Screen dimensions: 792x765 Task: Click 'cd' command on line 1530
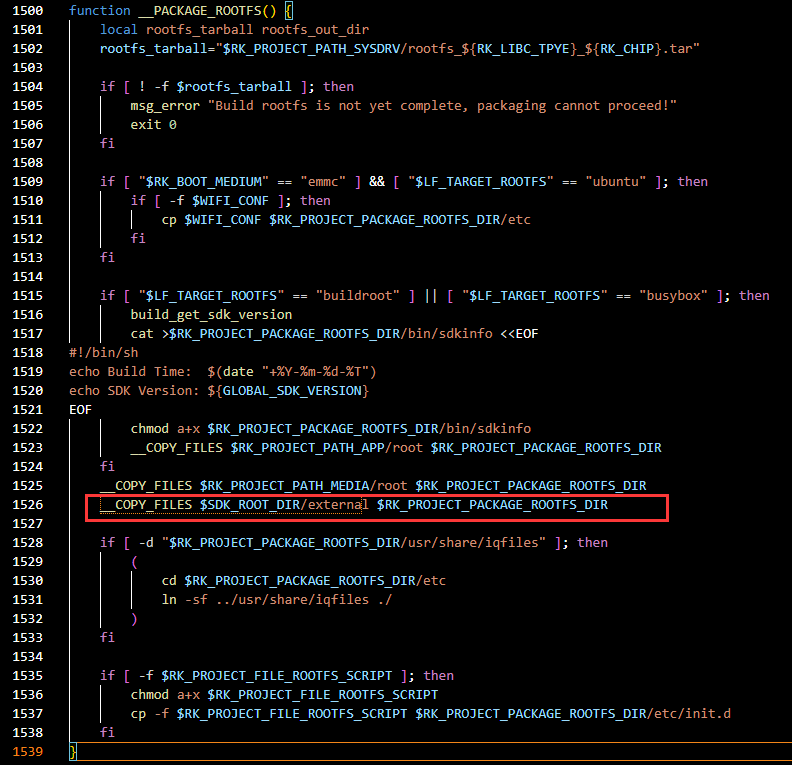pos(169,581)
